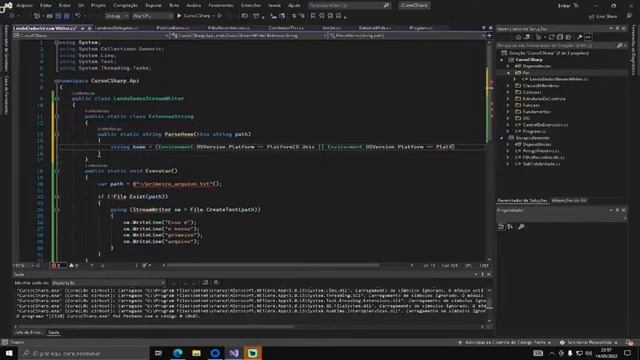Click 'Adicionar ao Controle do Código-Fonte' button
640x360 pixels.
click(x=505, y=342)
